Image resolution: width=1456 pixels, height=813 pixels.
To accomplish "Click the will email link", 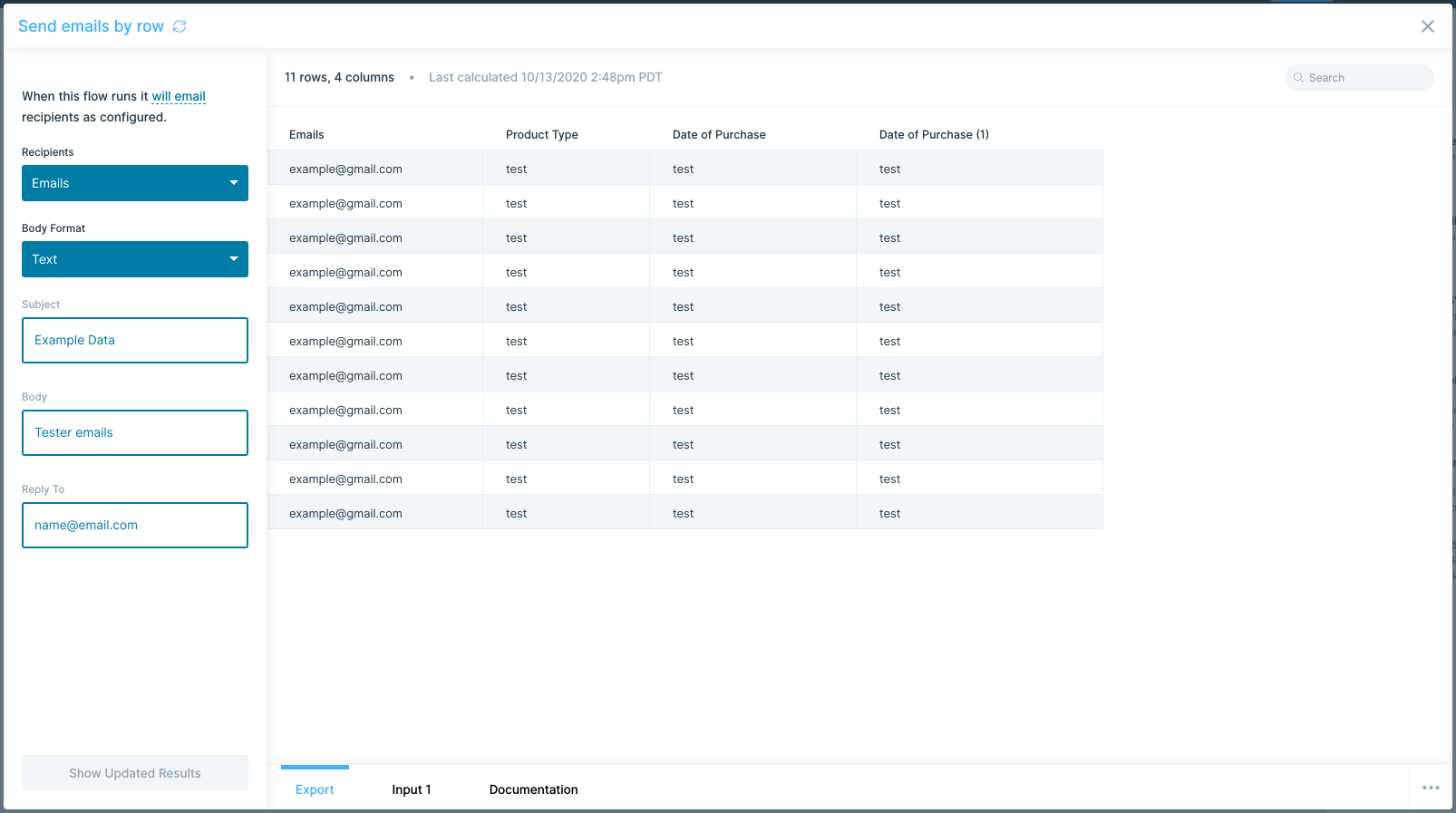I will coord(179,96).
